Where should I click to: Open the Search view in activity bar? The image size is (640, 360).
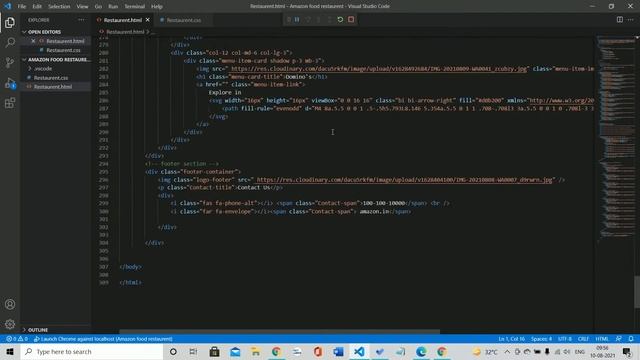[10, 42]
